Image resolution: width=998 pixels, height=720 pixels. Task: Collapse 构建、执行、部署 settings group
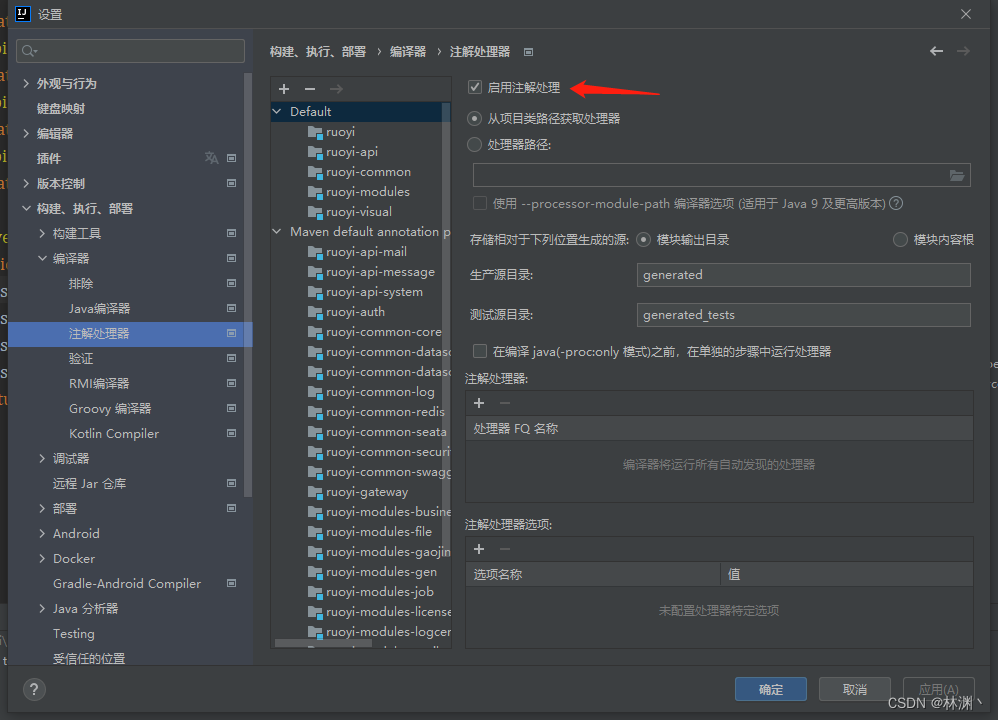(x=26, y=208)
